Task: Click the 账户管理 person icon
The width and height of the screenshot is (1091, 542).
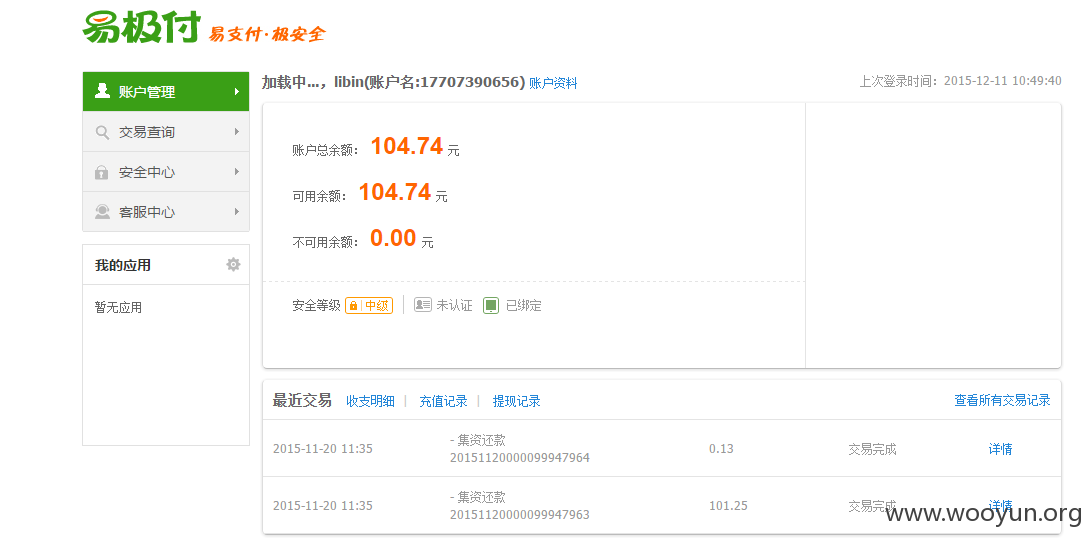Action: click(102, 91)
